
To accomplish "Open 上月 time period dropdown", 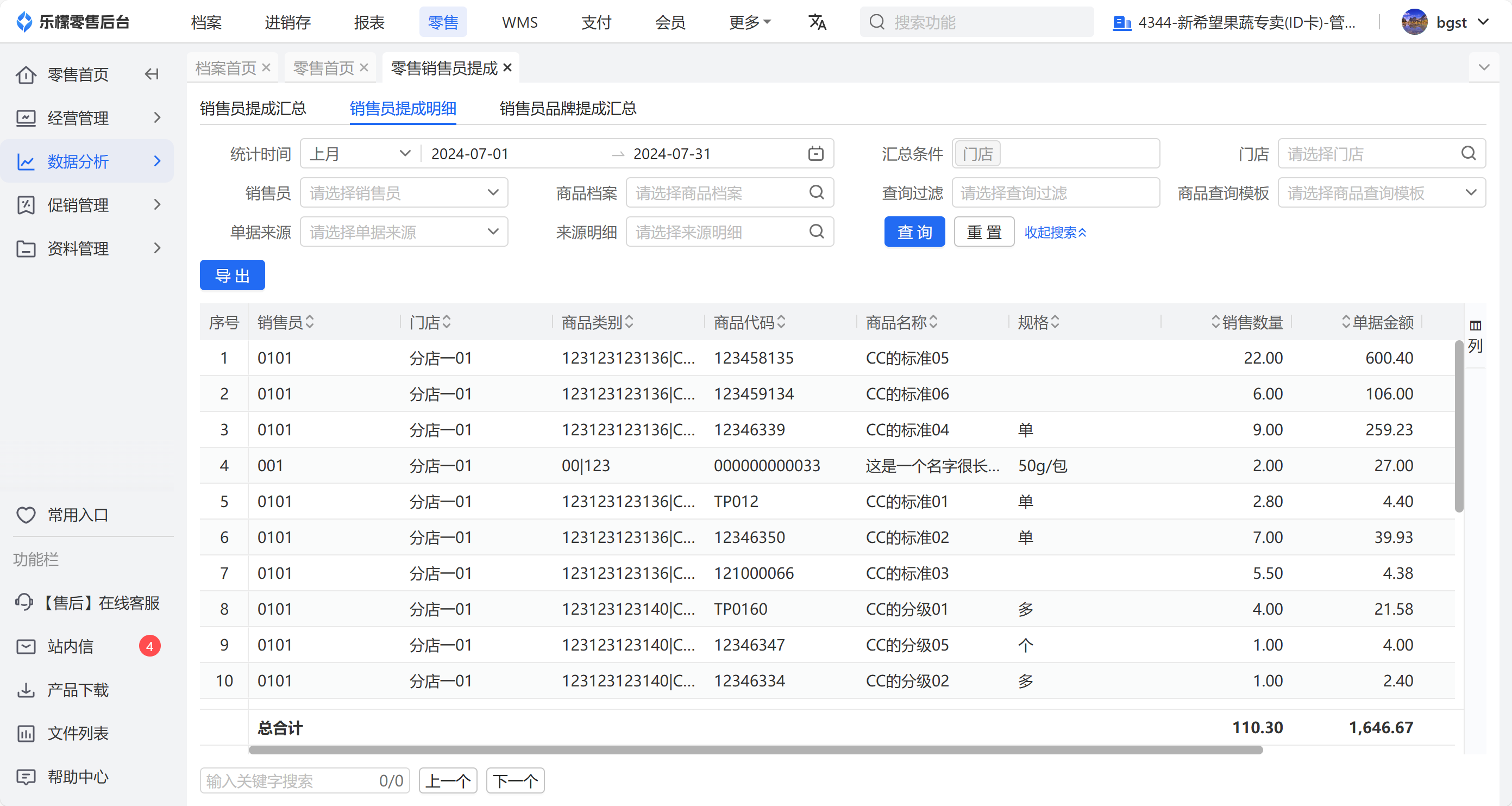I will point(359,154).
